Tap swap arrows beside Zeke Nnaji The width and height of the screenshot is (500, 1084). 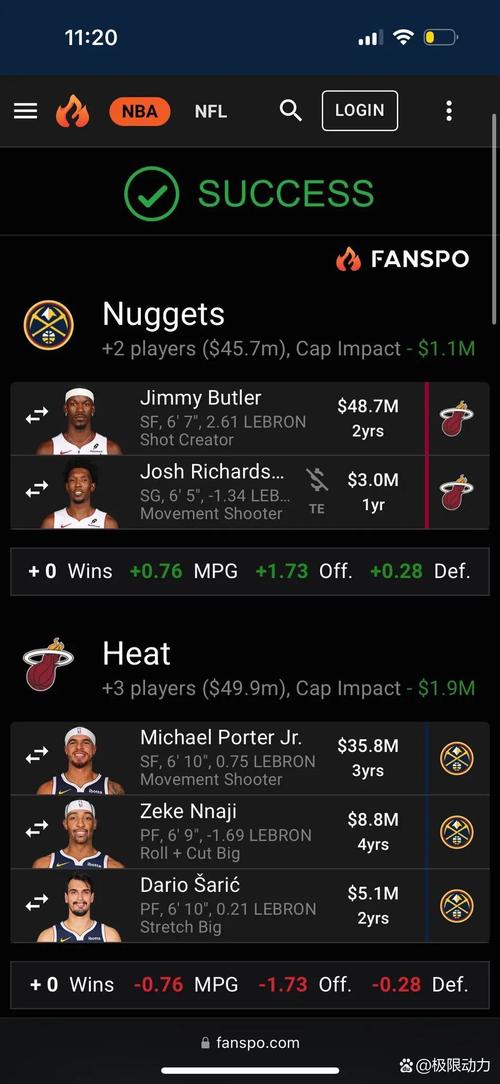click(x=36, y=828)
